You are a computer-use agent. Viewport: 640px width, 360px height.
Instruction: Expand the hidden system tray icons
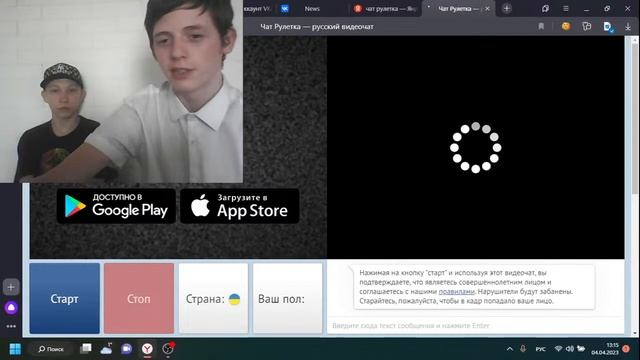pos(510,349)
